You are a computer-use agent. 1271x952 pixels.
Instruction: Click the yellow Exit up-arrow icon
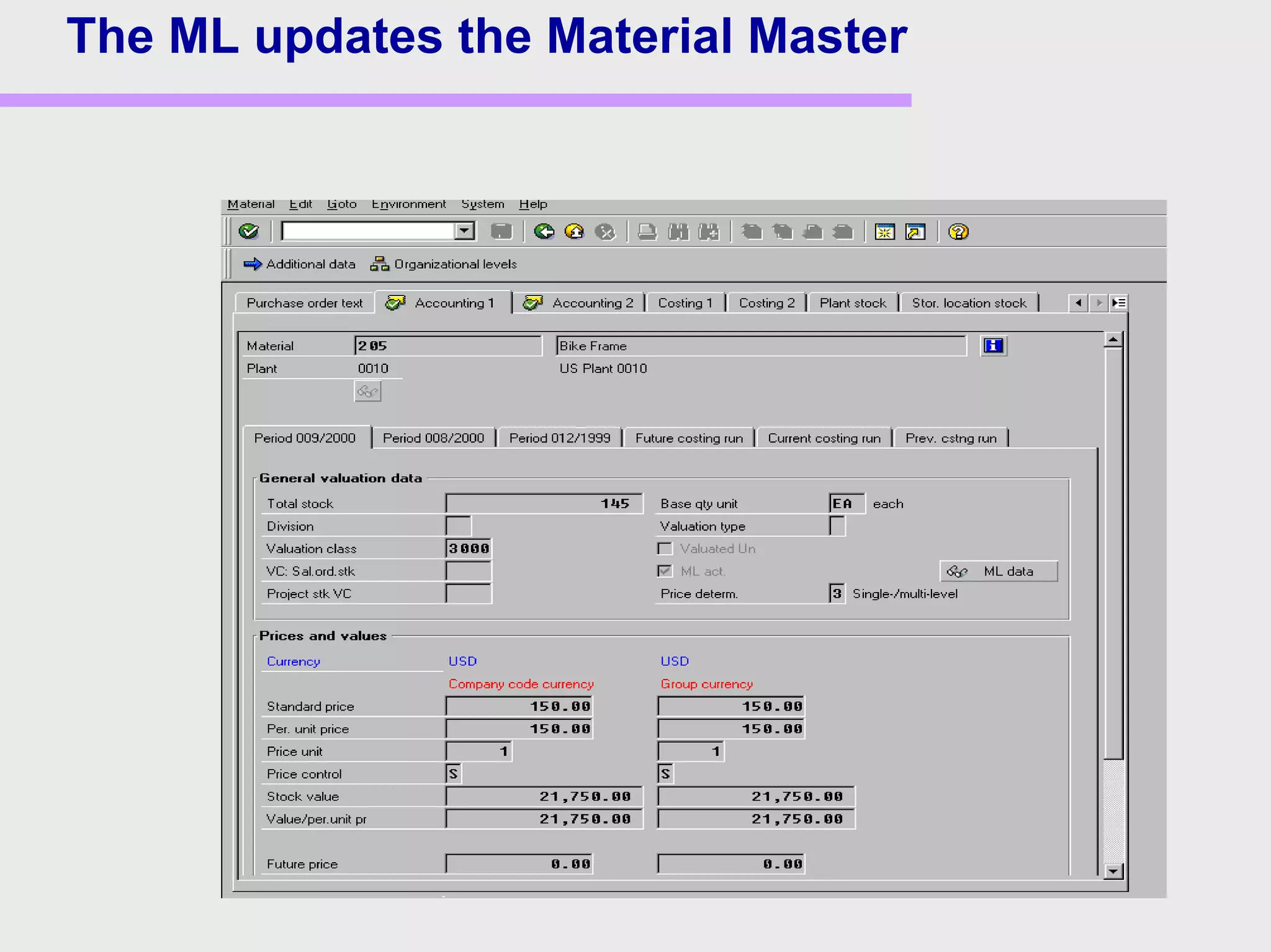coord(574,231)
